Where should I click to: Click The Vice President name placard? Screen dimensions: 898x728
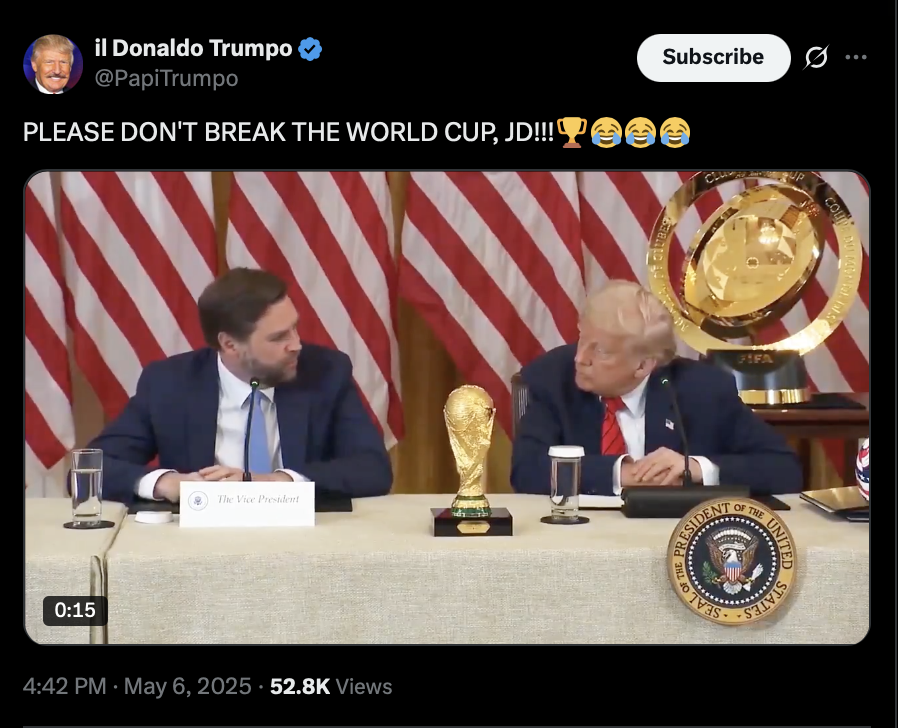(x=247, y=503)
